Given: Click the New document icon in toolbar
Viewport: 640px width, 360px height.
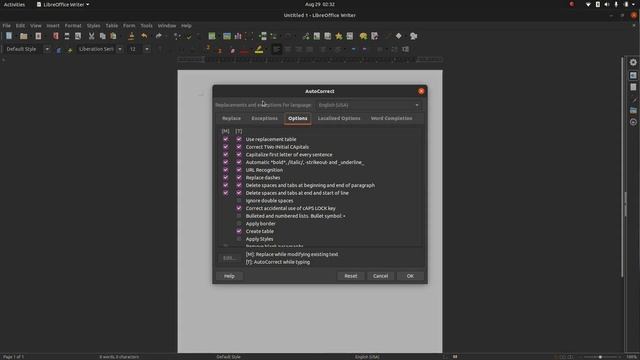Looking at the screenshot, I should pyautogui.click(x=9, y=36).
